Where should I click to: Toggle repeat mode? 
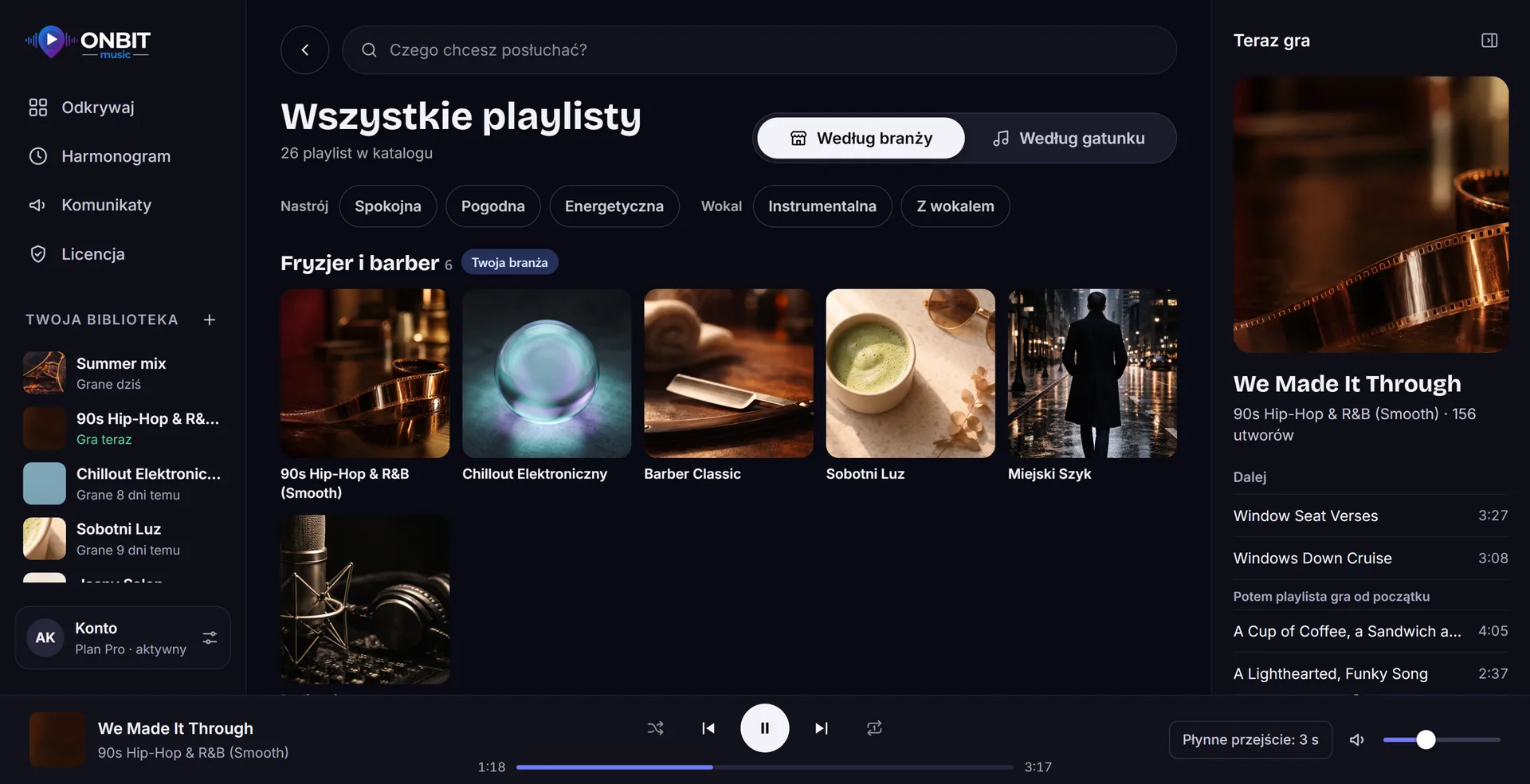click(874, 728)
